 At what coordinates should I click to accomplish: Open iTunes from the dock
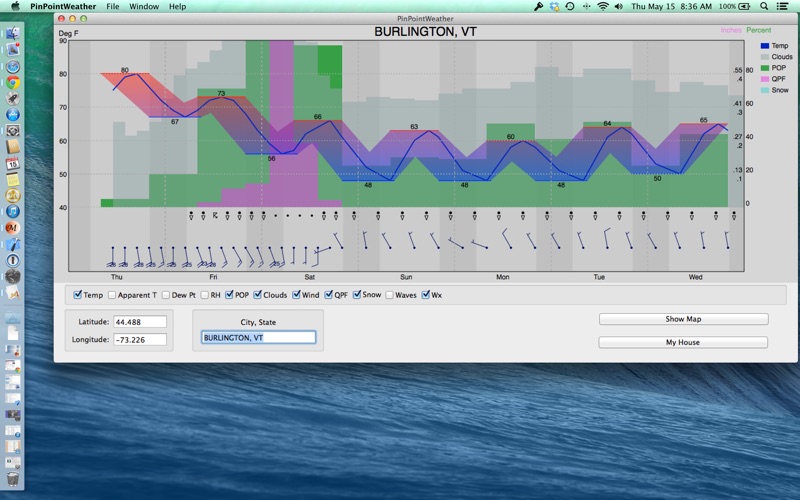13,211
